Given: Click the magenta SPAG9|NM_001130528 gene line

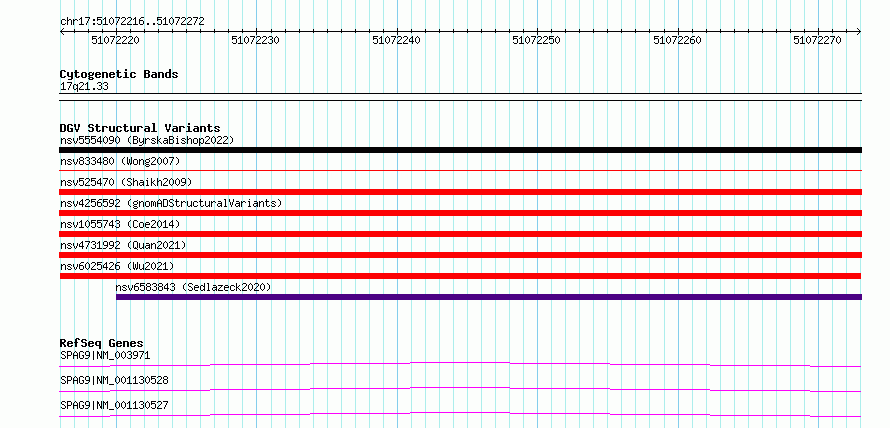Looking at the screenshot, I should [460, 389].
